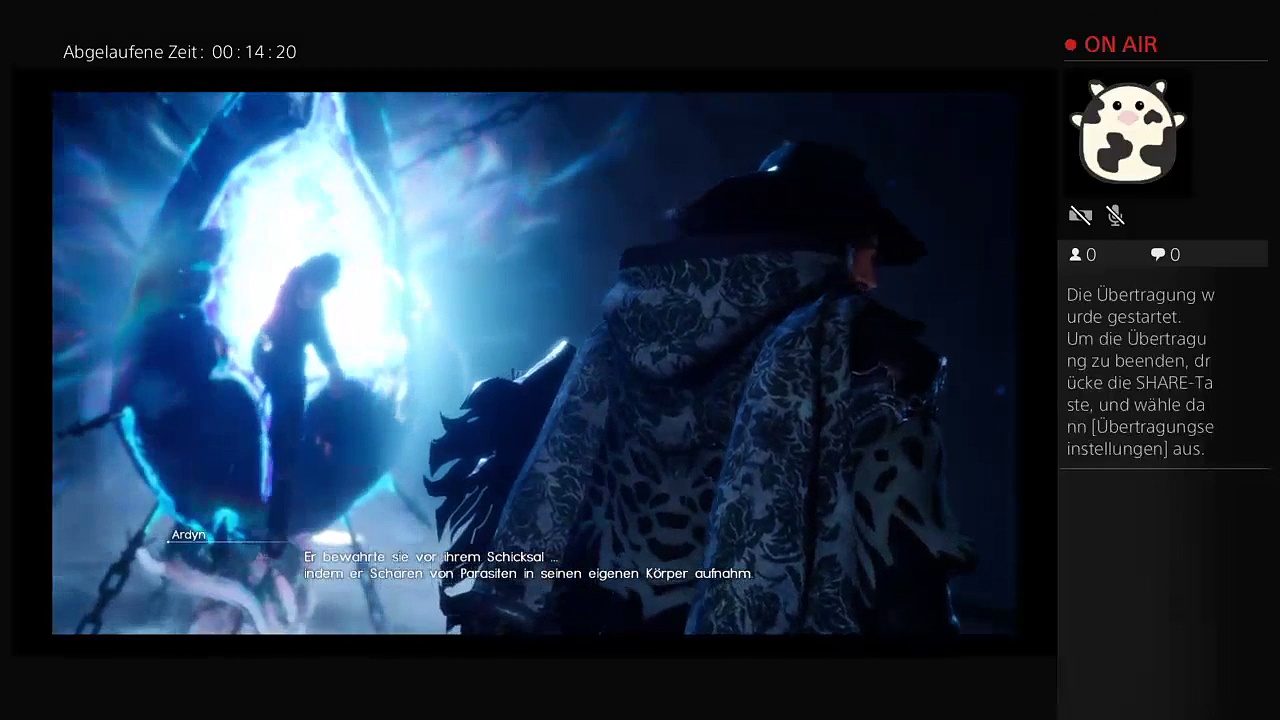
Task: Select the comment count number zero
Action: 1175,255
